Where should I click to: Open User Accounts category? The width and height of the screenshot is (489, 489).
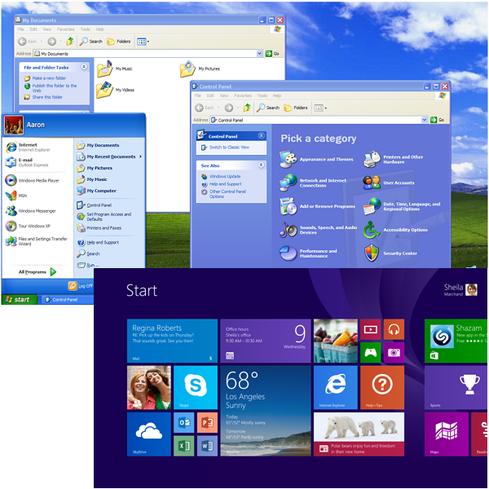[389, 183]
